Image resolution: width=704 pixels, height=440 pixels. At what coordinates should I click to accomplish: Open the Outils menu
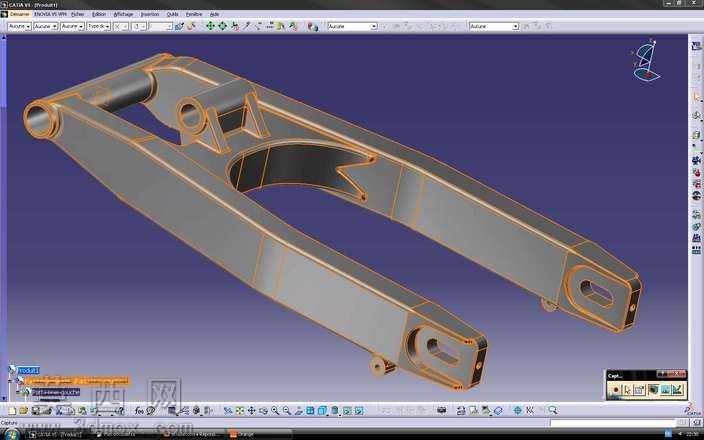tap(172, 14)
